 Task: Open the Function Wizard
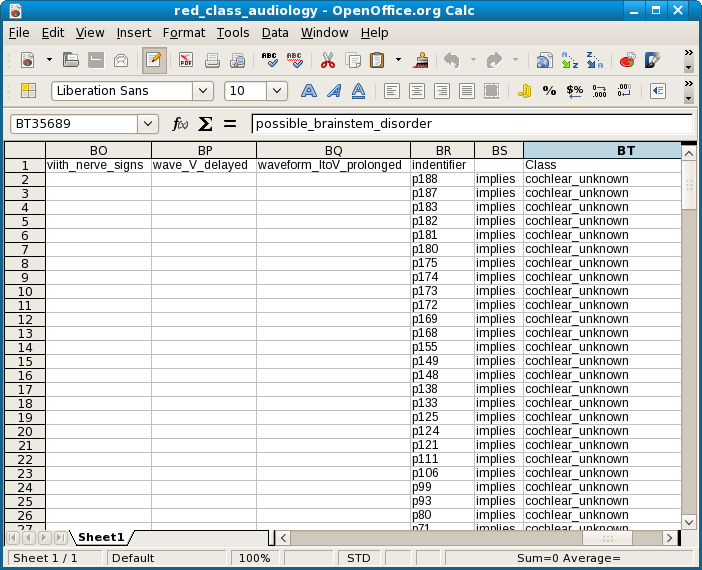point(180,124)
